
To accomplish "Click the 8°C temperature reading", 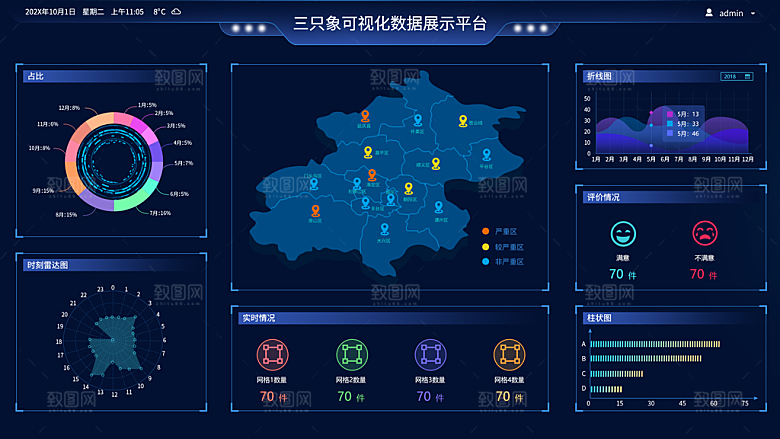I will (x=159, y=12).
